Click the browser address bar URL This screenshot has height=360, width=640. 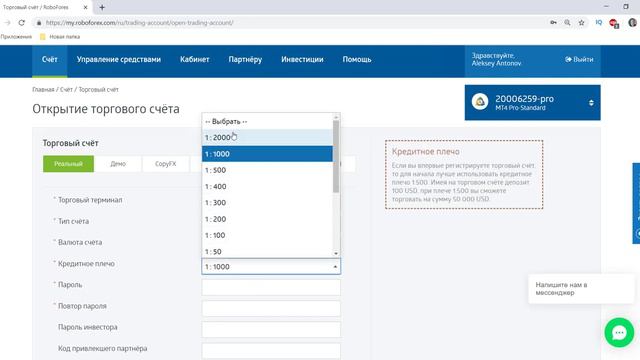140,23
